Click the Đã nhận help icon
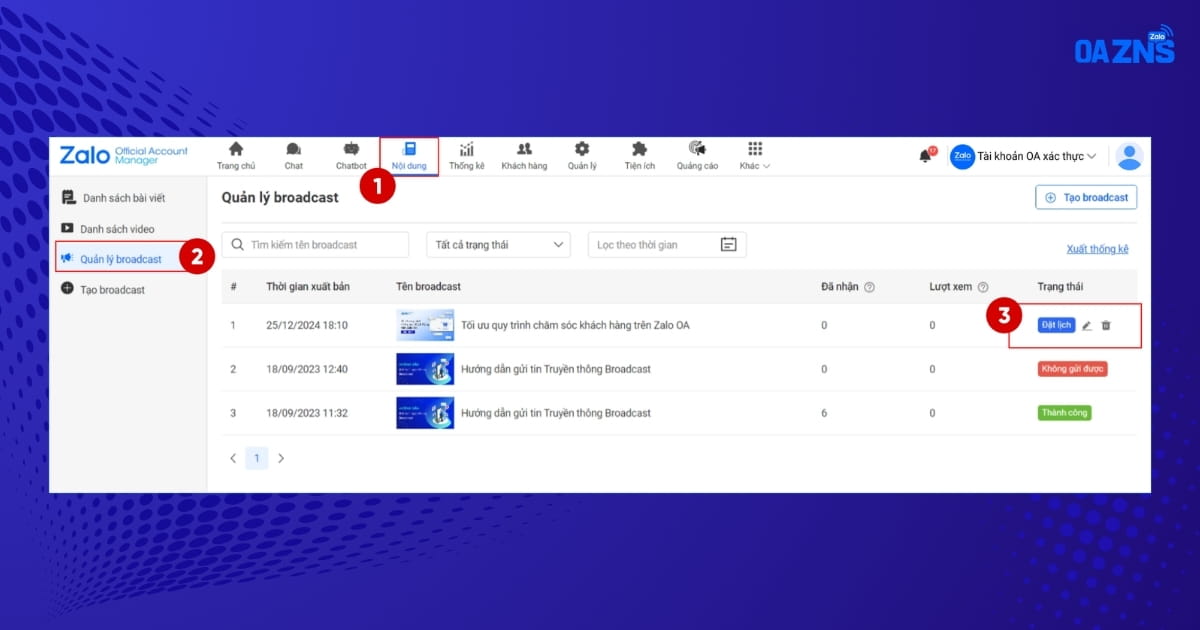Image resolution: width=1200 pixels, height=630 pixels. point(869,287)
